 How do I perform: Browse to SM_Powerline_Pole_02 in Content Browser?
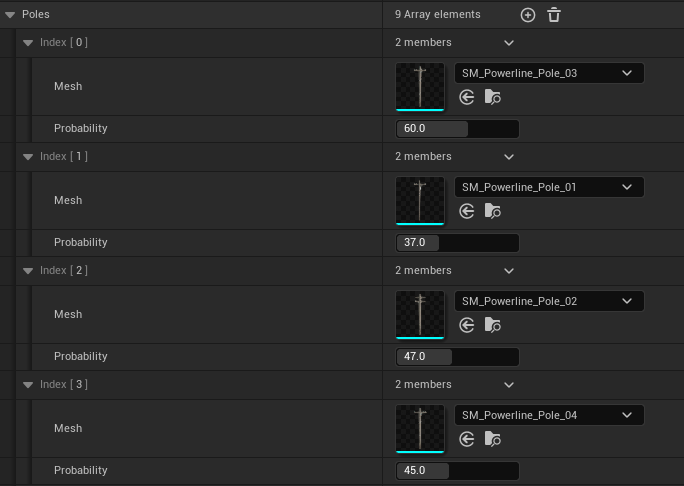pos(492,325)
